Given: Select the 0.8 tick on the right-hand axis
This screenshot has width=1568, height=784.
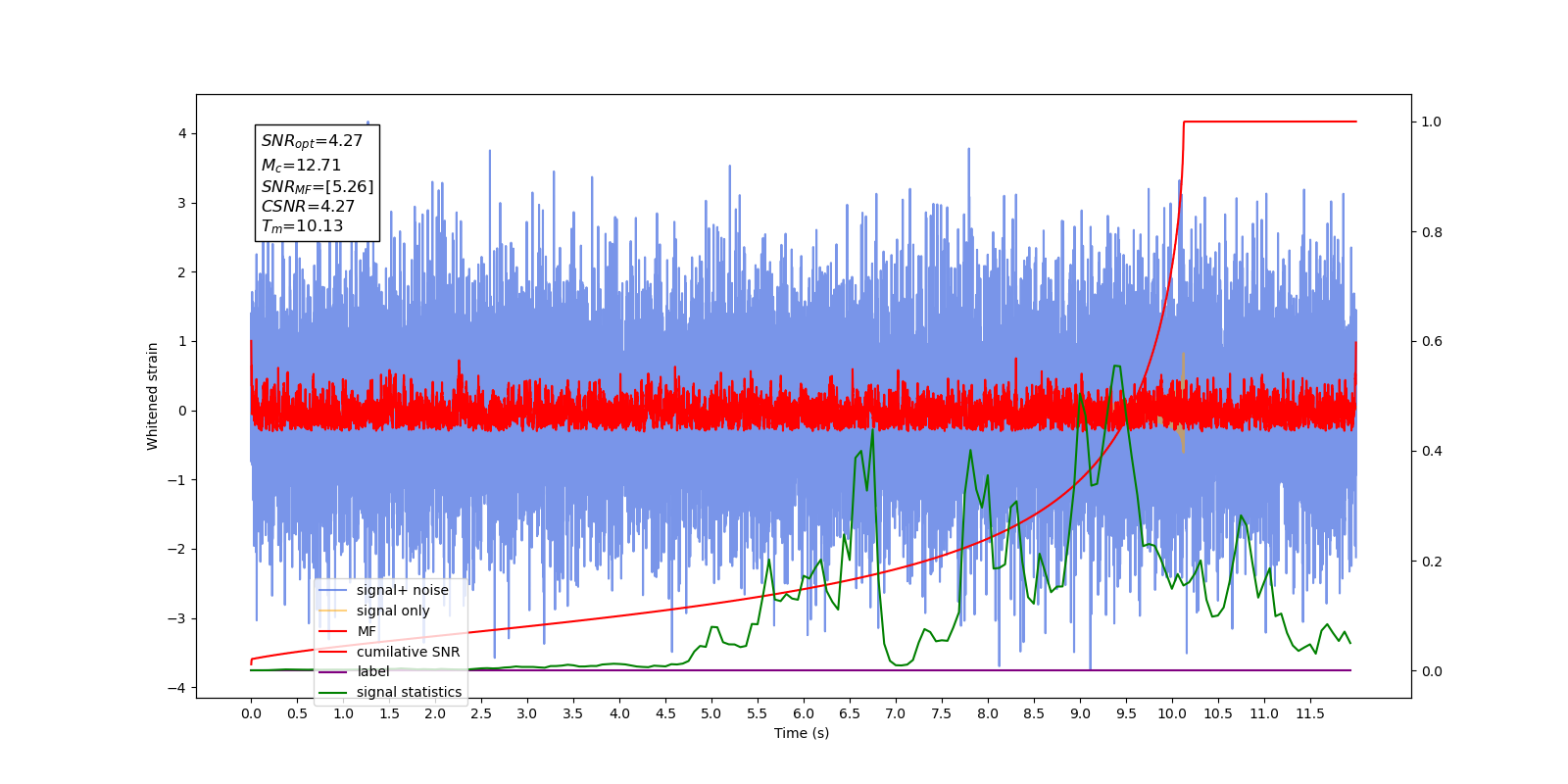Looking at the screenshot, I should tap(1432, 232).
